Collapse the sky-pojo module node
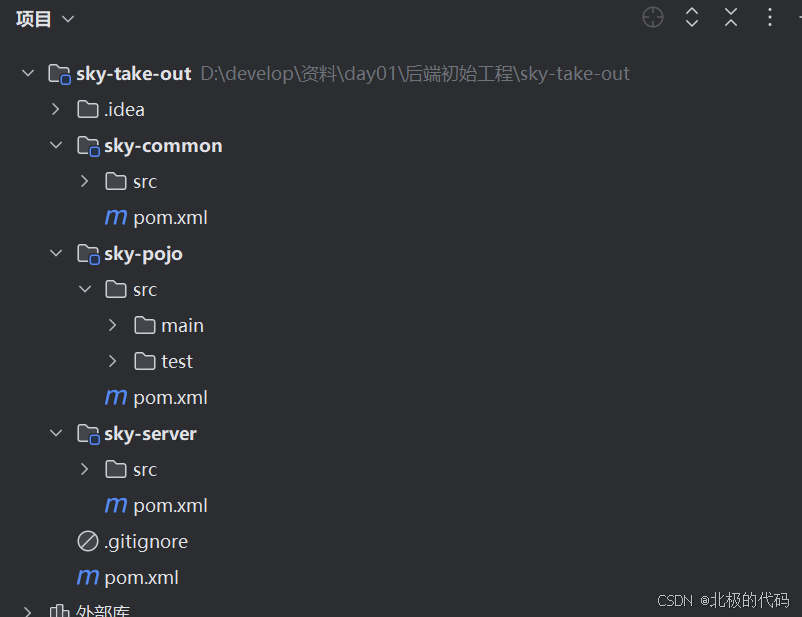802x617 pixels. 56,253
